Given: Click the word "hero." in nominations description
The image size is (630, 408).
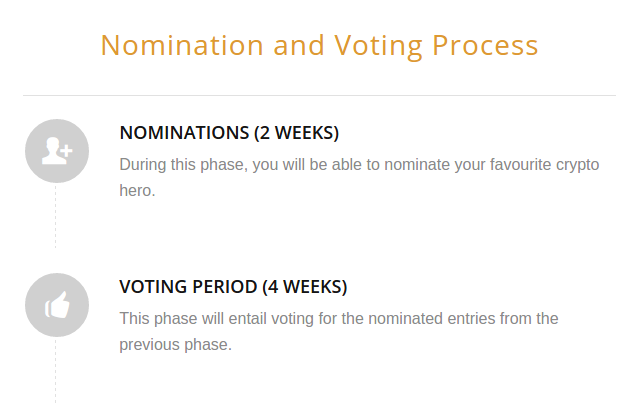Looking at the screenshot, I should [137, 191].
